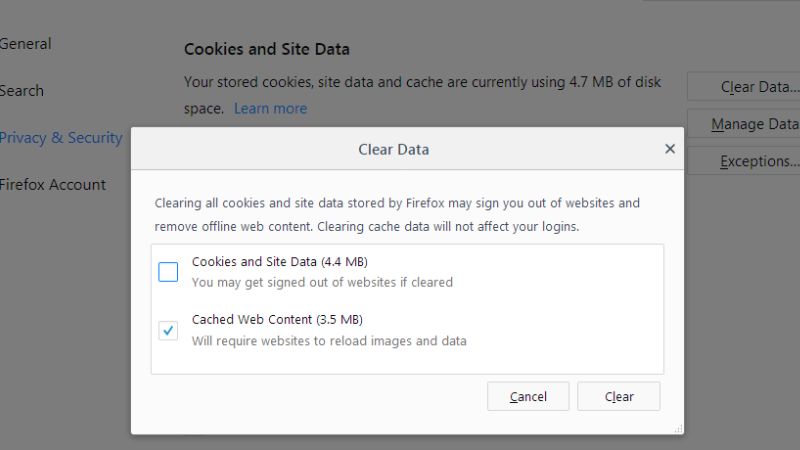Open the Manage Data… button

click(744, 124)
